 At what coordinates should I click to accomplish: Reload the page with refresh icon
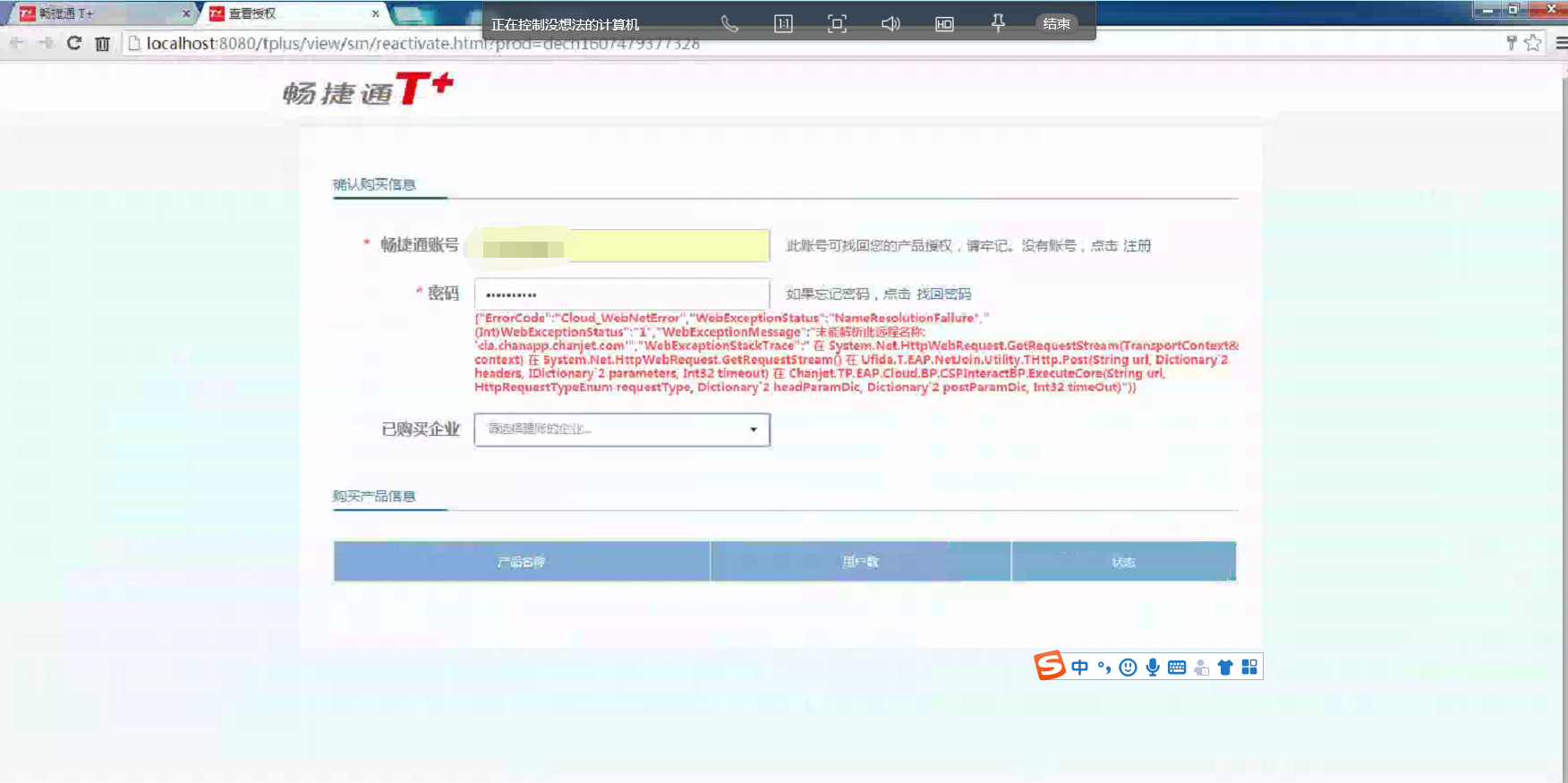[x=74, y=43]
